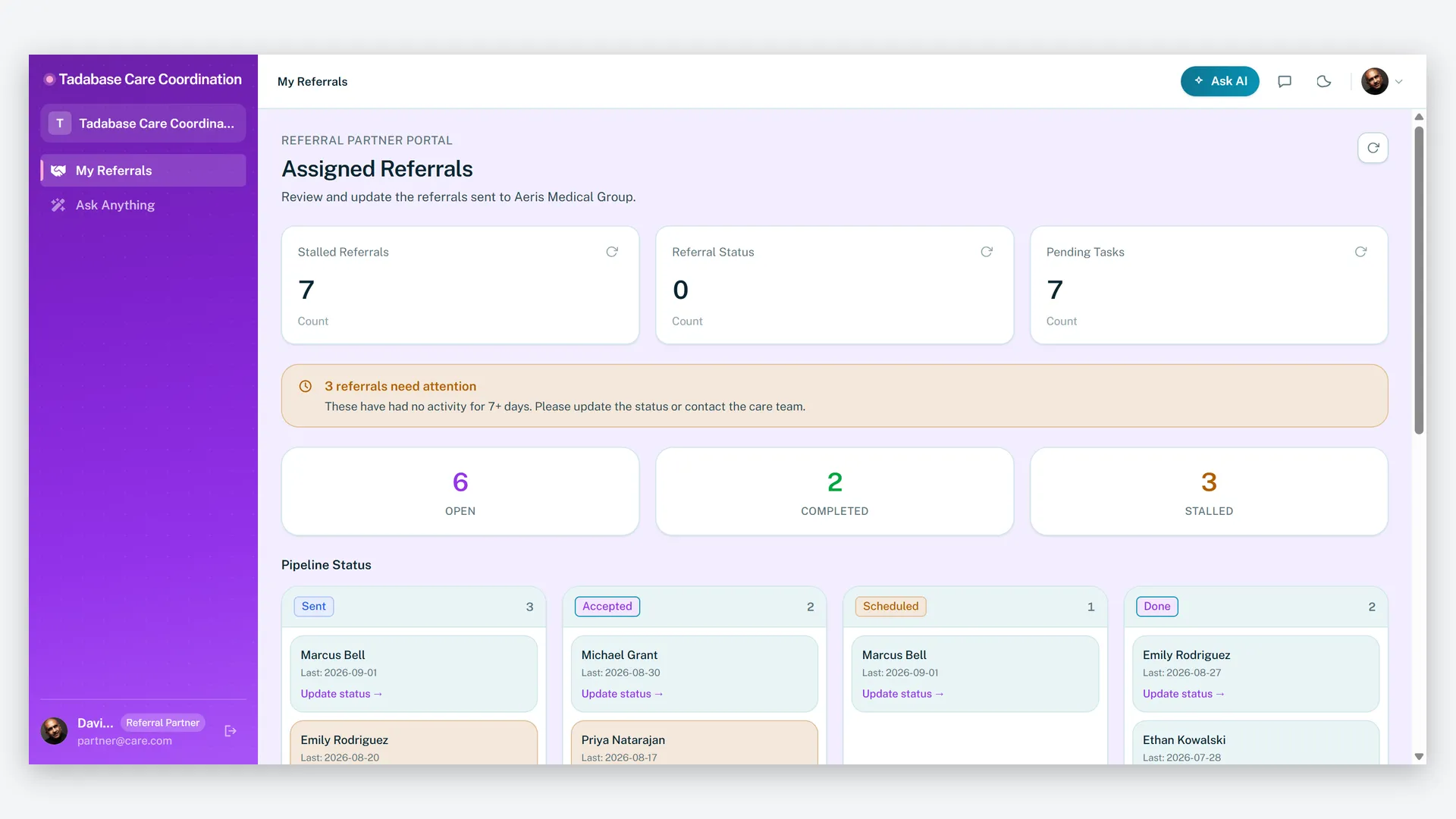
Task: Click the magic wand Ask Anything icon
Action: (x=58, y=205)
